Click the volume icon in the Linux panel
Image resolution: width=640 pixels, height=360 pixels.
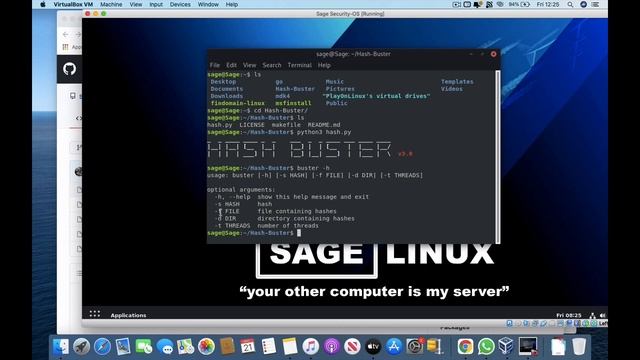tap(602, 315)
